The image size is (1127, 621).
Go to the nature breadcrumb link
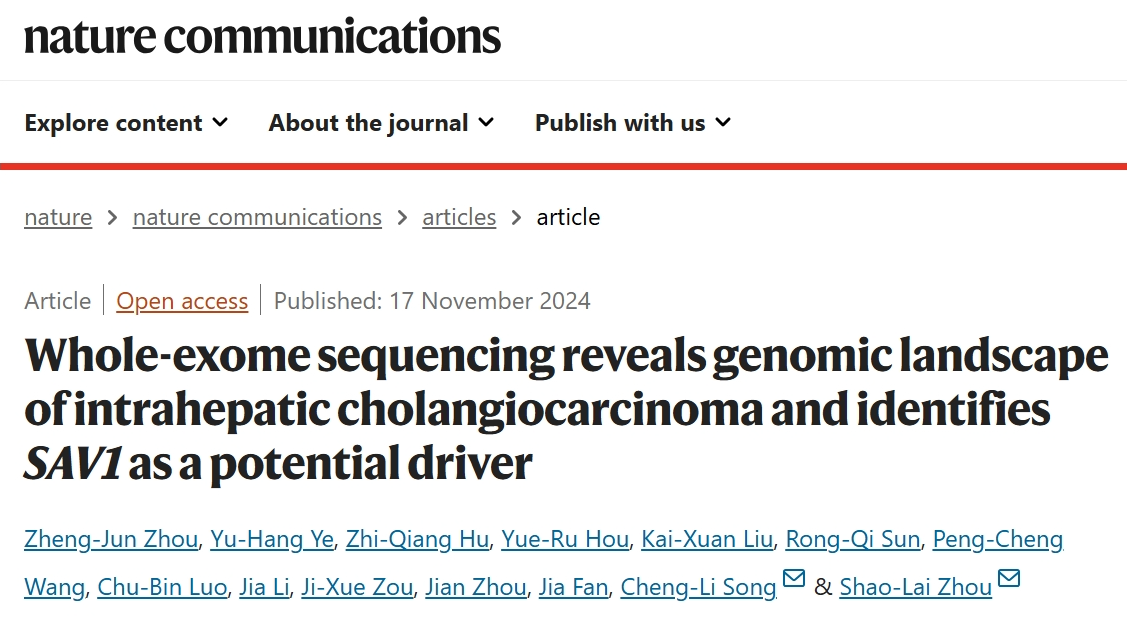coord(58,217)
